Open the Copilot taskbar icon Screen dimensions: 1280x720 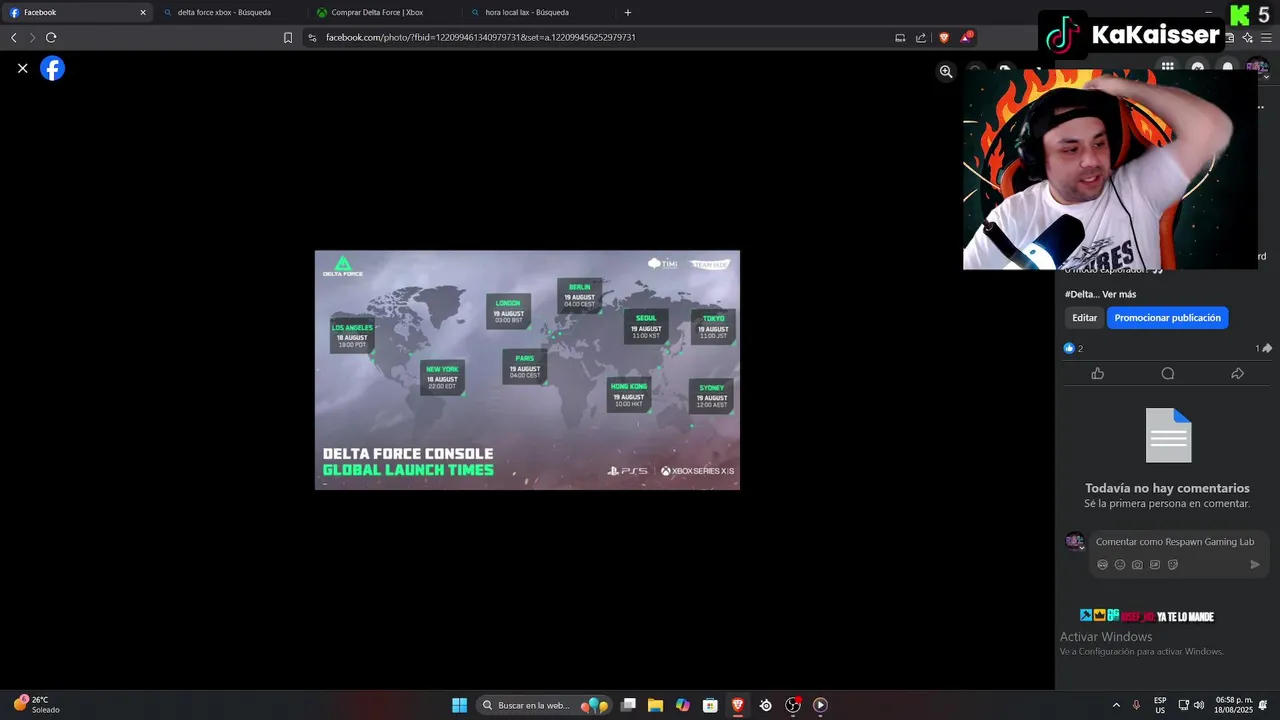click(683, 705)
